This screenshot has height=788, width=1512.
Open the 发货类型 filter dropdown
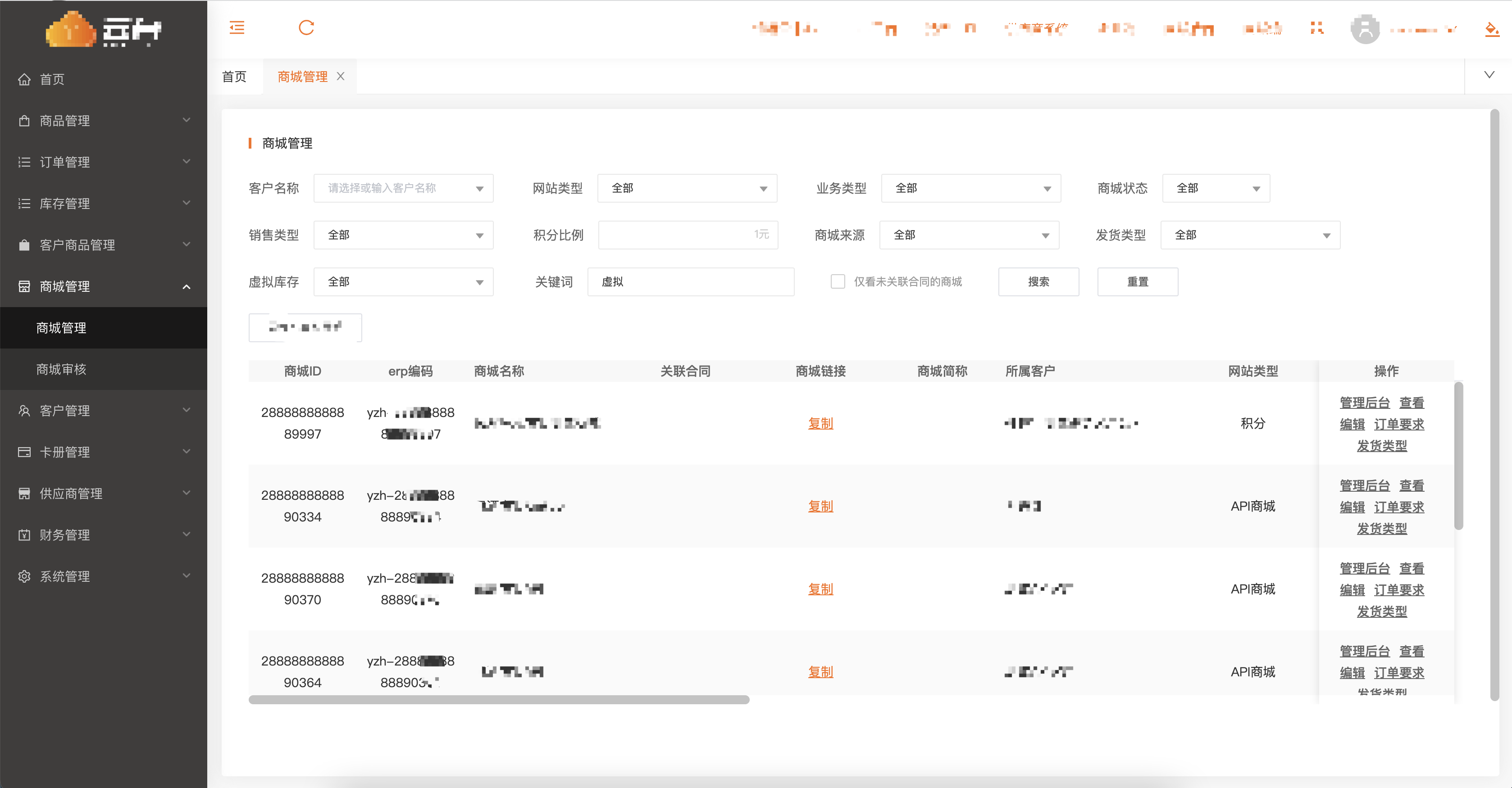1250,235
